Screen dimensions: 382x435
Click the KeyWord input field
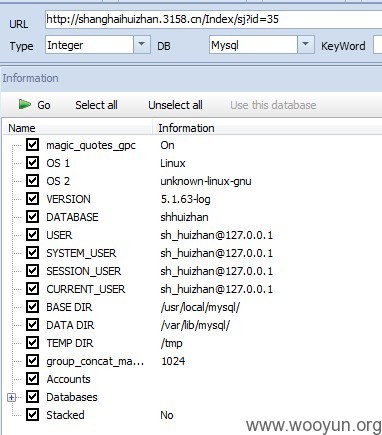click(x=378, y=45)
